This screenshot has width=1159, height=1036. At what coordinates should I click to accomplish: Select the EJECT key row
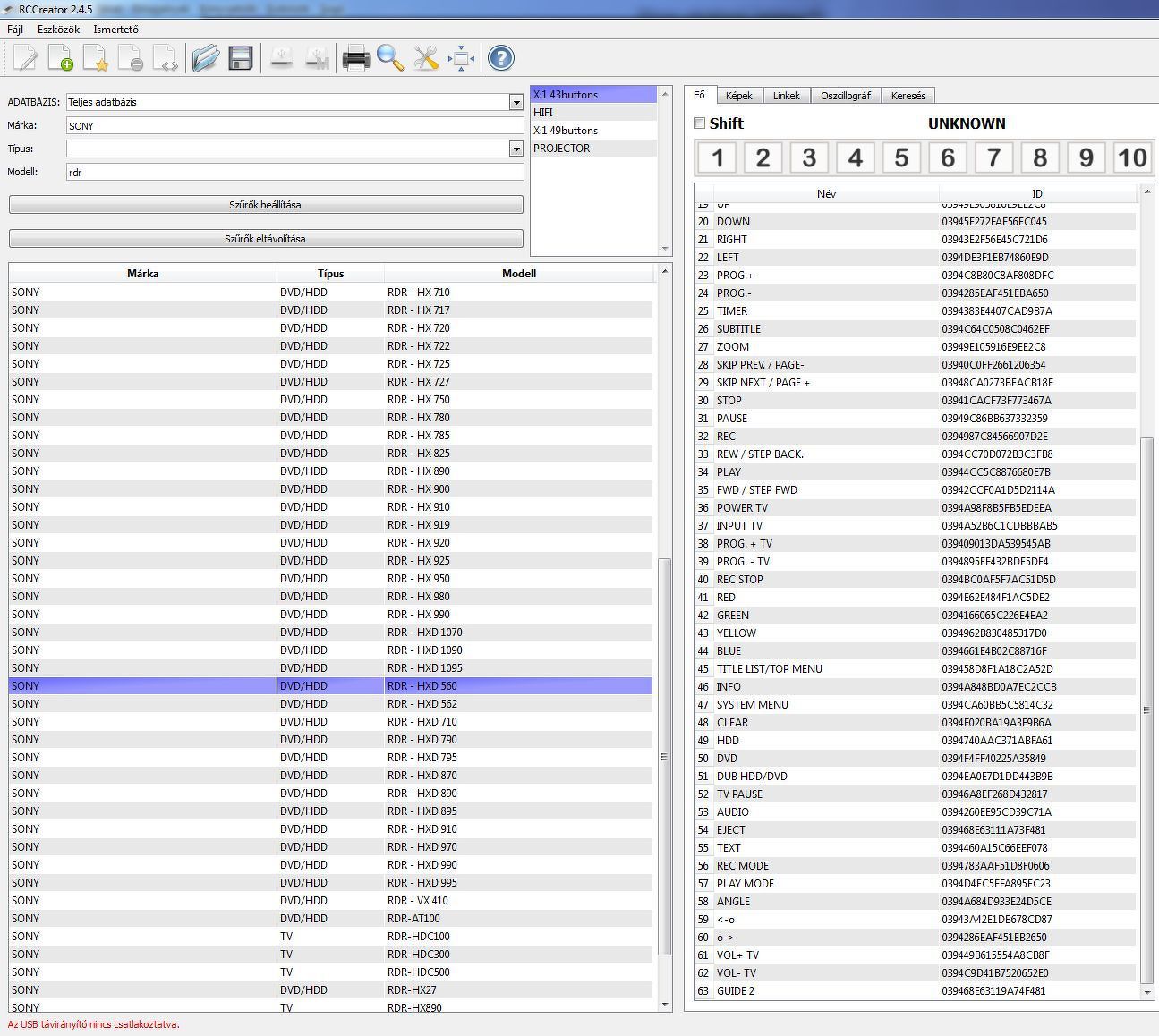click(916, 830)
